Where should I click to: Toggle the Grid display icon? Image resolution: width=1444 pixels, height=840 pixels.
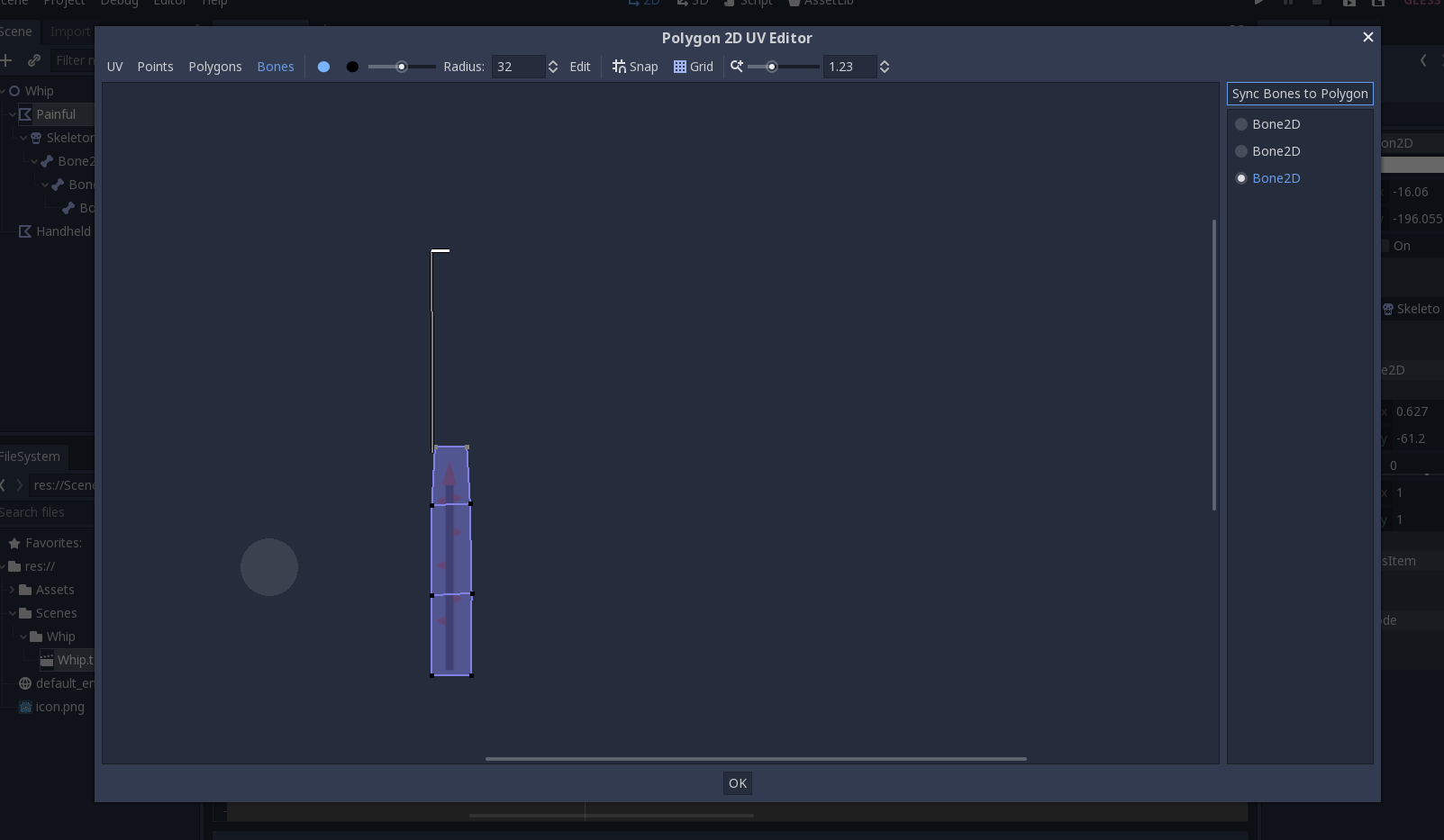pos(693,66)
